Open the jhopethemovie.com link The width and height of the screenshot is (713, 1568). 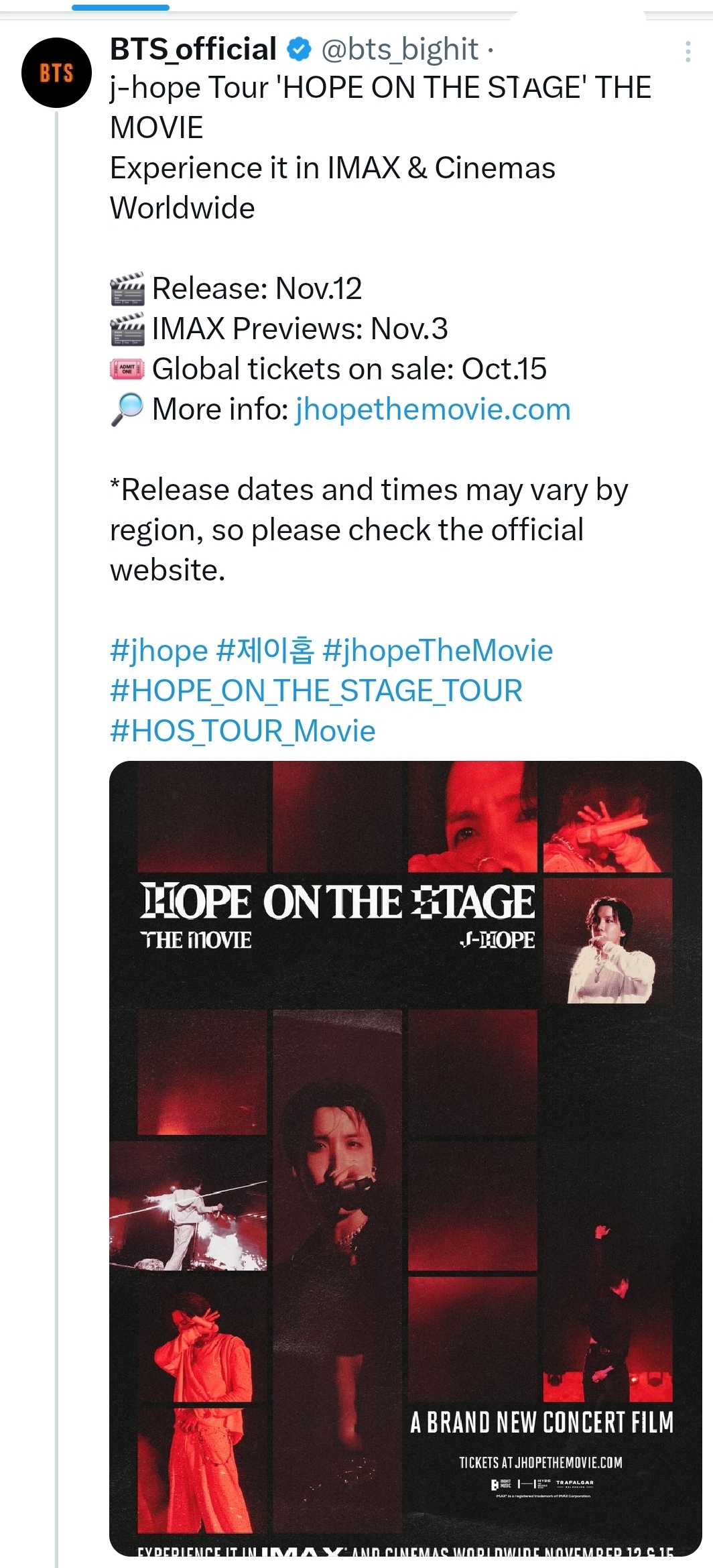(x=432, y=408)
